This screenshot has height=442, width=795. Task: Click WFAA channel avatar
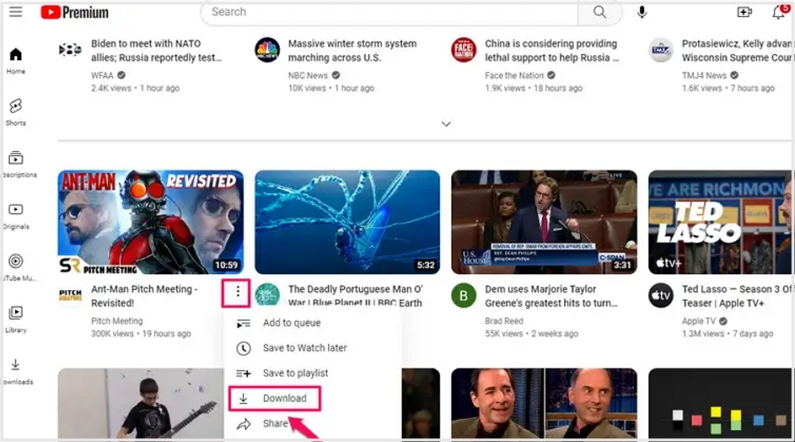[70, 50]
